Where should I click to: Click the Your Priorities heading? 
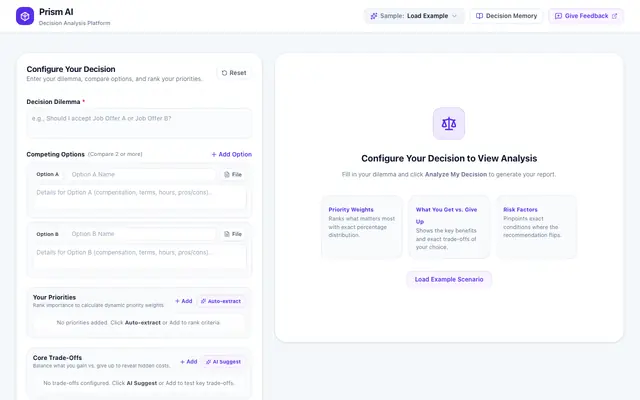click(x=54, y=298)
